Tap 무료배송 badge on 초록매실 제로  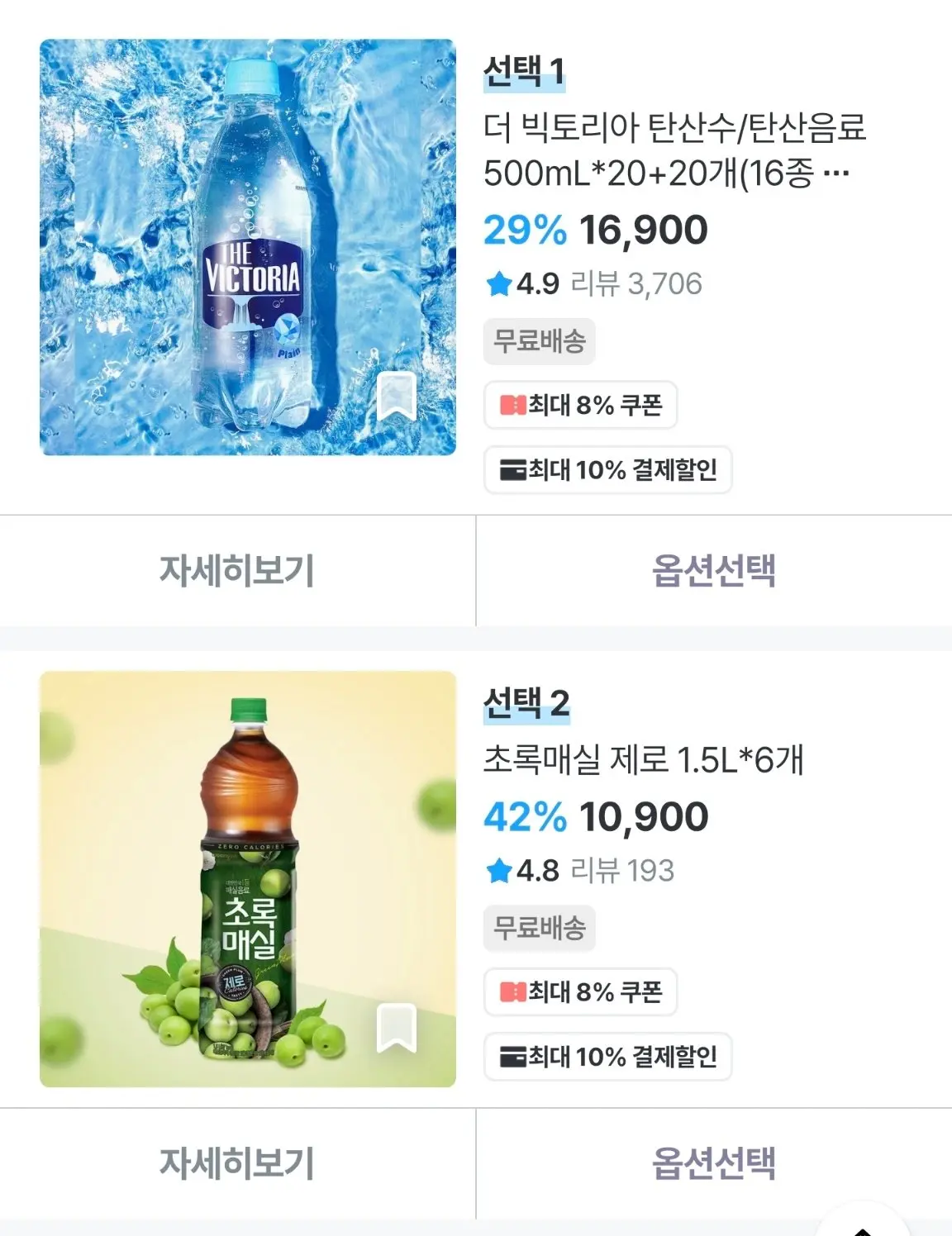539,928
